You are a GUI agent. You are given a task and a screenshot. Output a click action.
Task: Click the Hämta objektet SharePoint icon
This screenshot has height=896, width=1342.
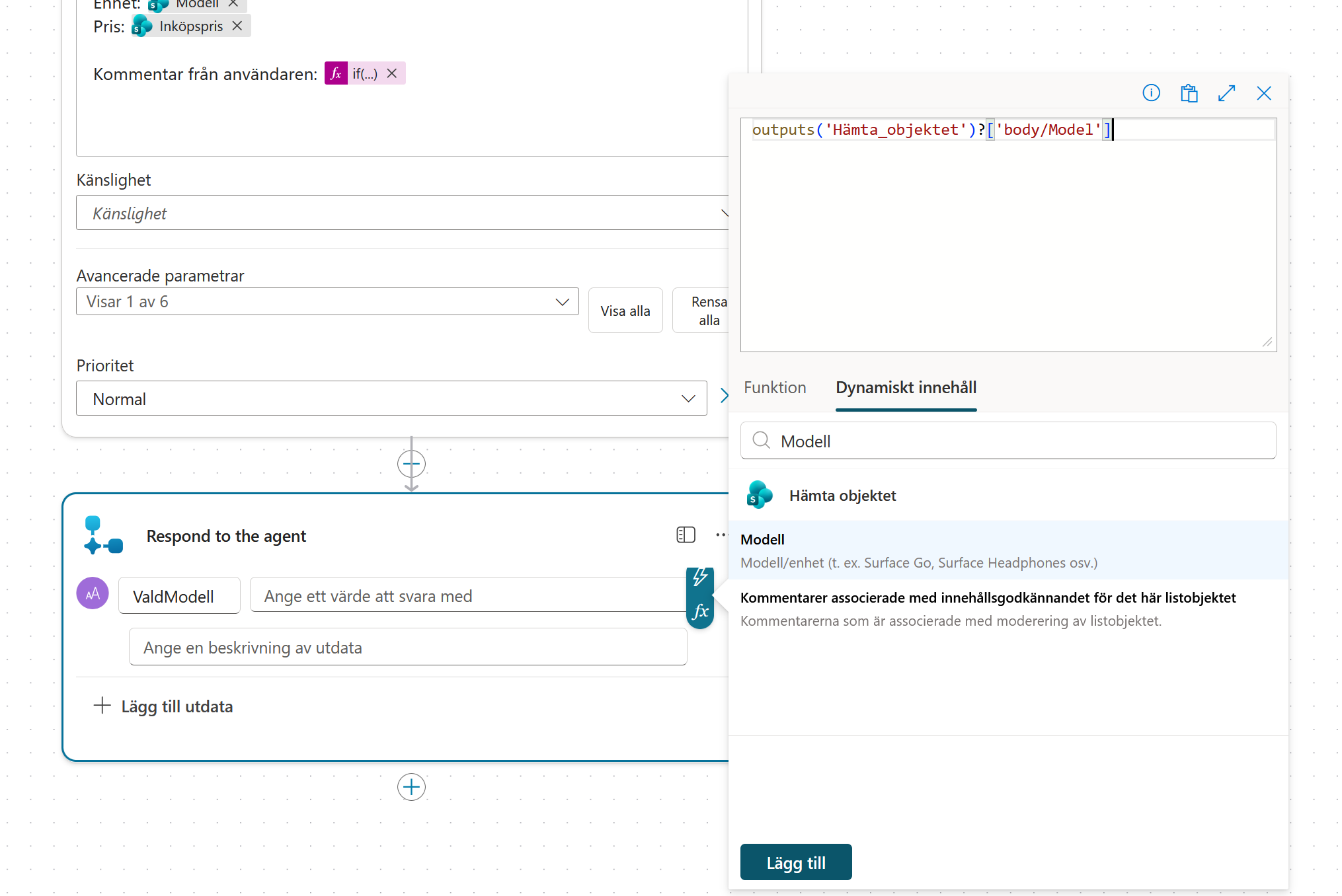[759, 495]
